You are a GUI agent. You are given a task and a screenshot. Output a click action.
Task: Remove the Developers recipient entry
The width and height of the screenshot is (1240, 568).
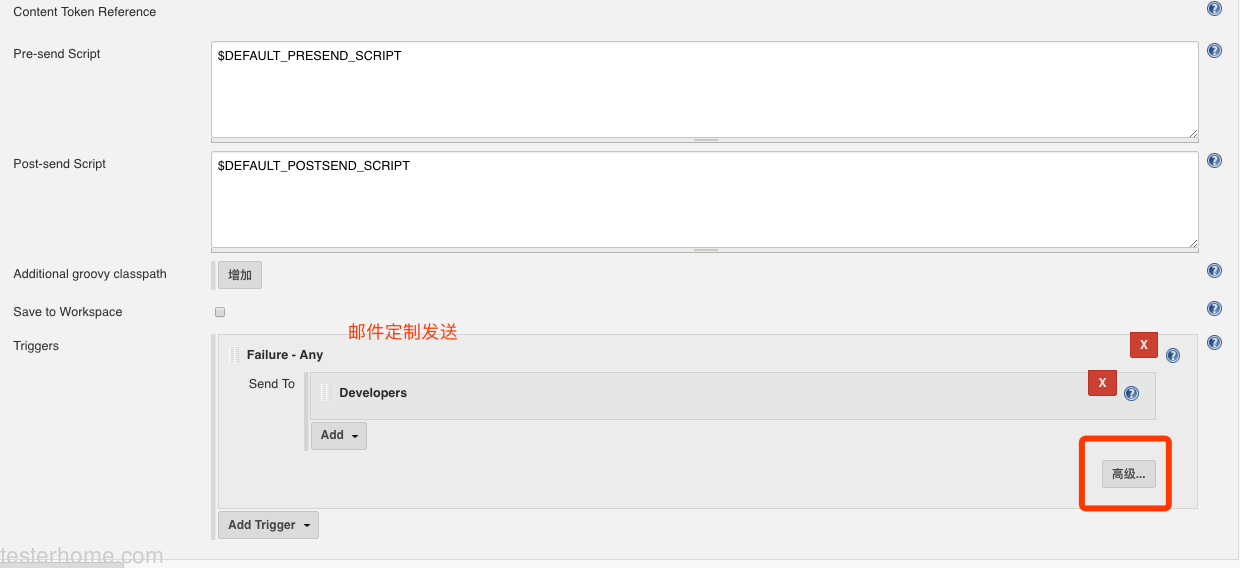click(1102, 383)
